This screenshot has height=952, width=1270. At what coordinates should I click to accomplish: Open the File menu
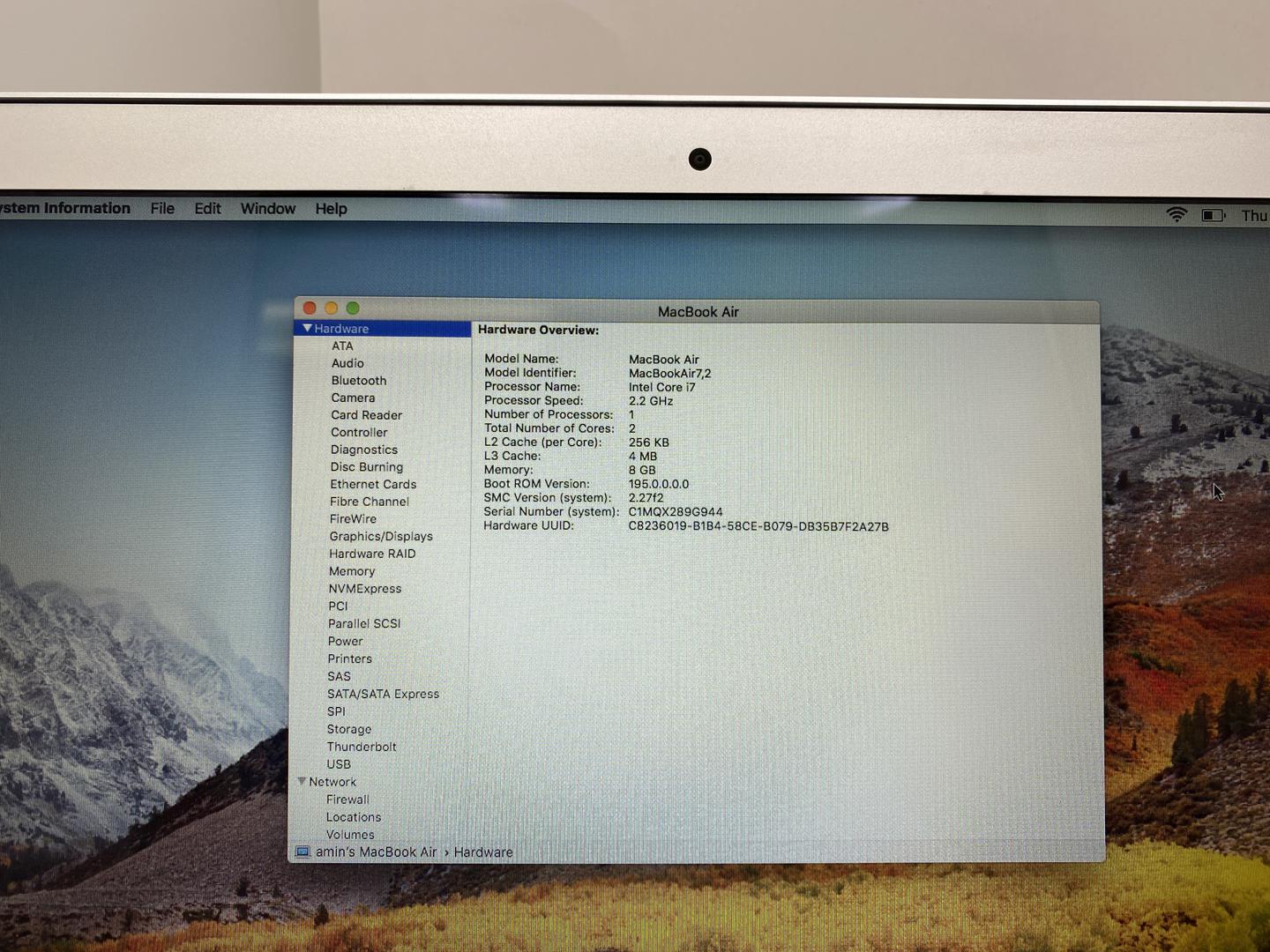click(x=162, y=208)
